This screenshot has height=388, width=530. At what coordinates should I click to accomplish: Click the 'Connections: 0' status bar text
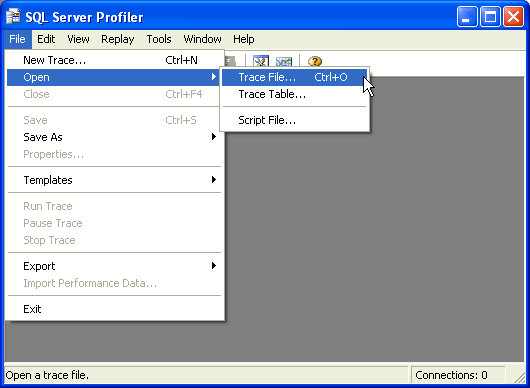[x=451, y=375]
